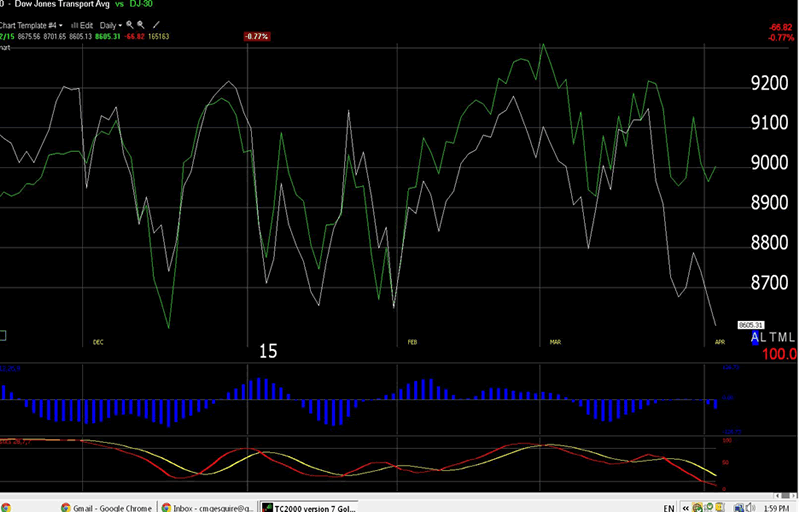Click the EN language indicator
The width and height of the screenshot is (800, 512).
667,507
